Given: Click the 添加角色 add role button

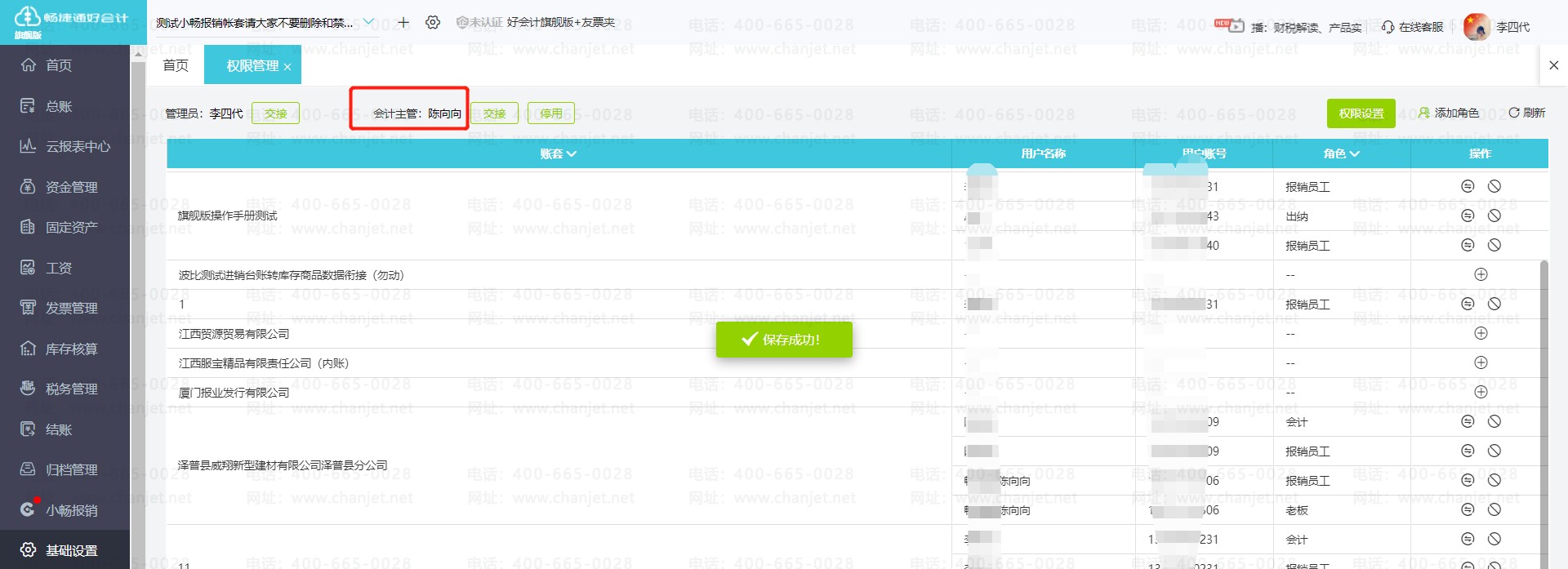Looking at the screenshot, I should click(1448, 113).
